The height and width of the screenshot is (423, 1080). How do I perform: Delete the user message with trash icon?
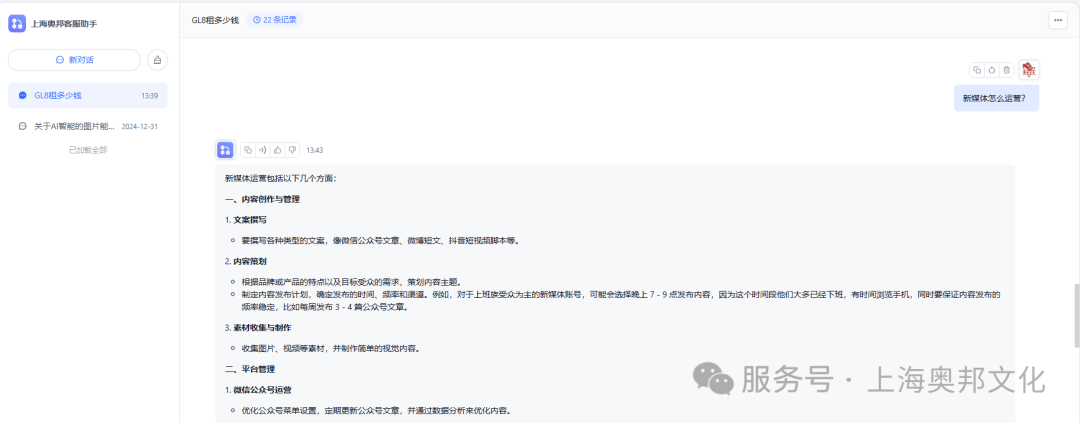coord(1006,70)
